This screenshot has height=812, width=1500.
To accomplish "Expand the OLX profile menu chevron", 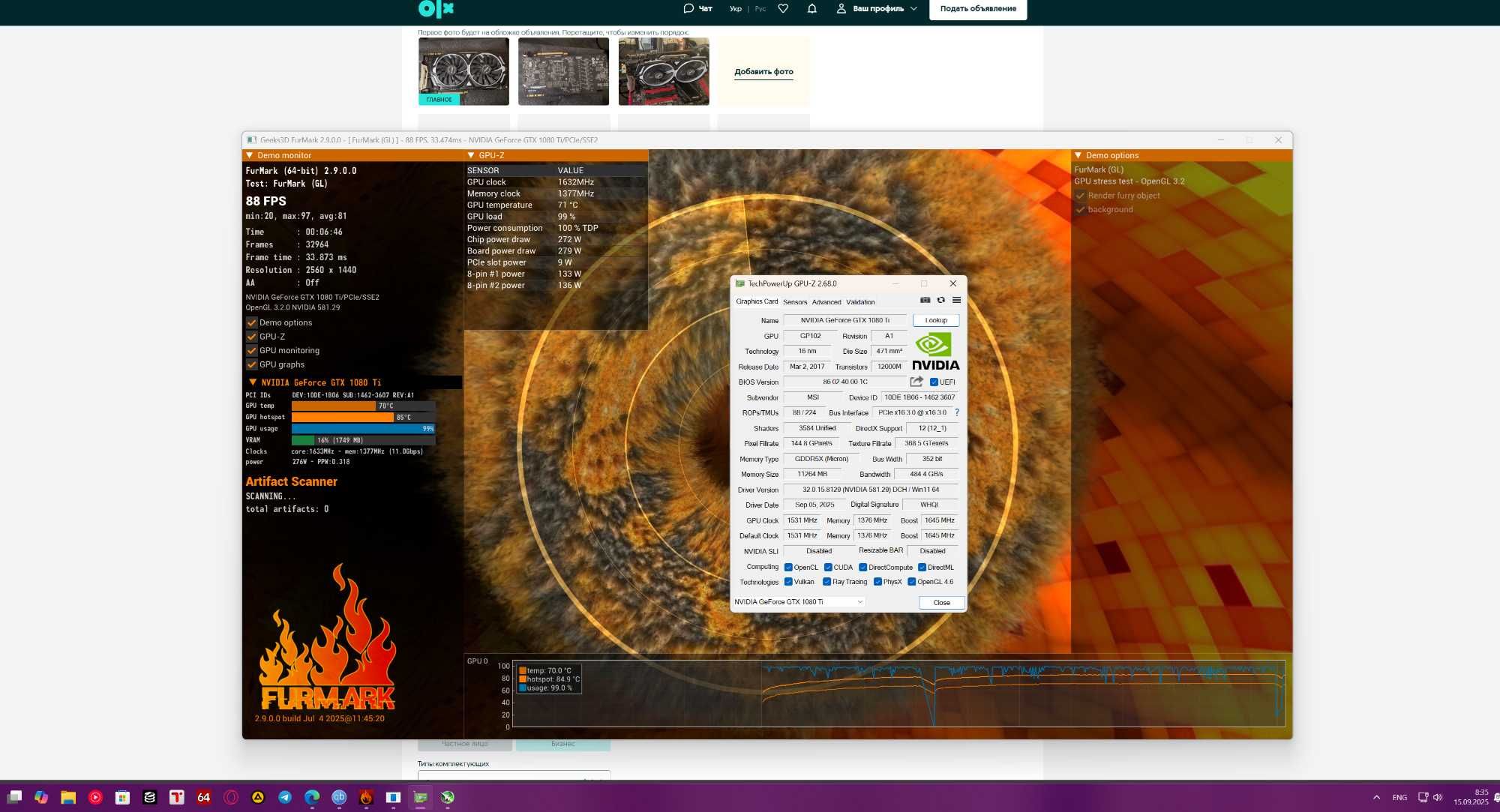I will pyautogui.click(x=913, y=8).
